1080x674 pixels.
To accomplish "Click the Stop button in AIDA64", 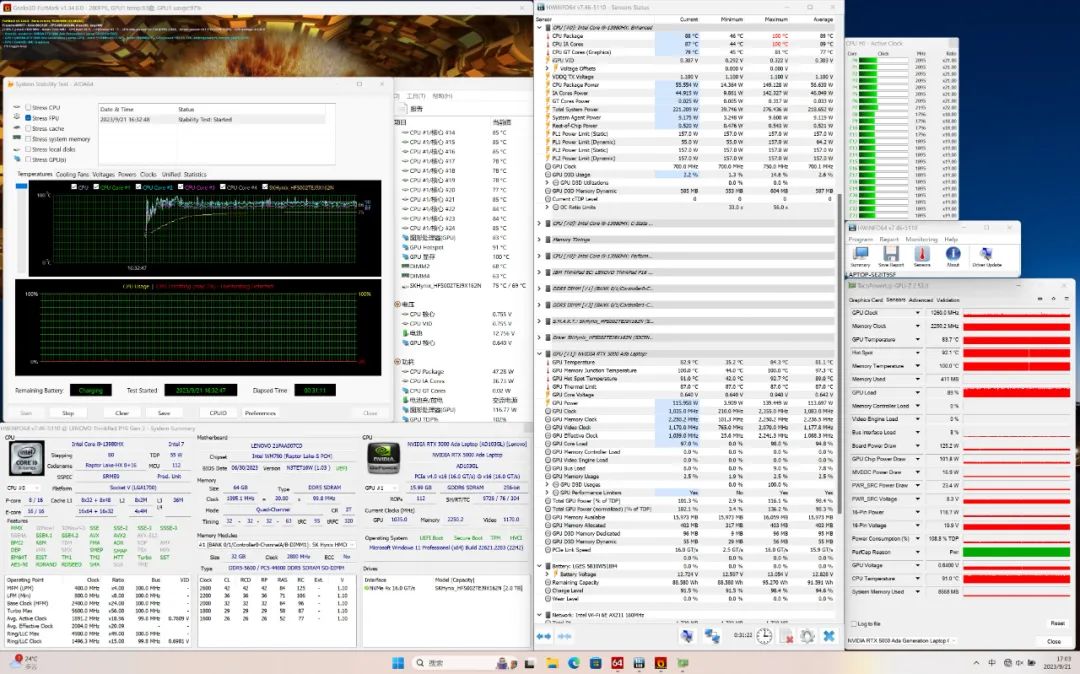I will (68, 412).
